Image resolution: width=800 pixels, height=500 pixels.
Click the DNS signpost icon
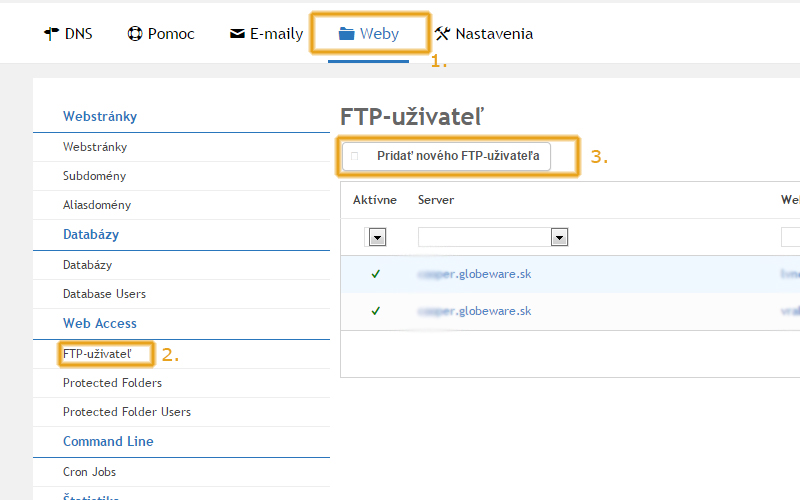coord(52,34)
